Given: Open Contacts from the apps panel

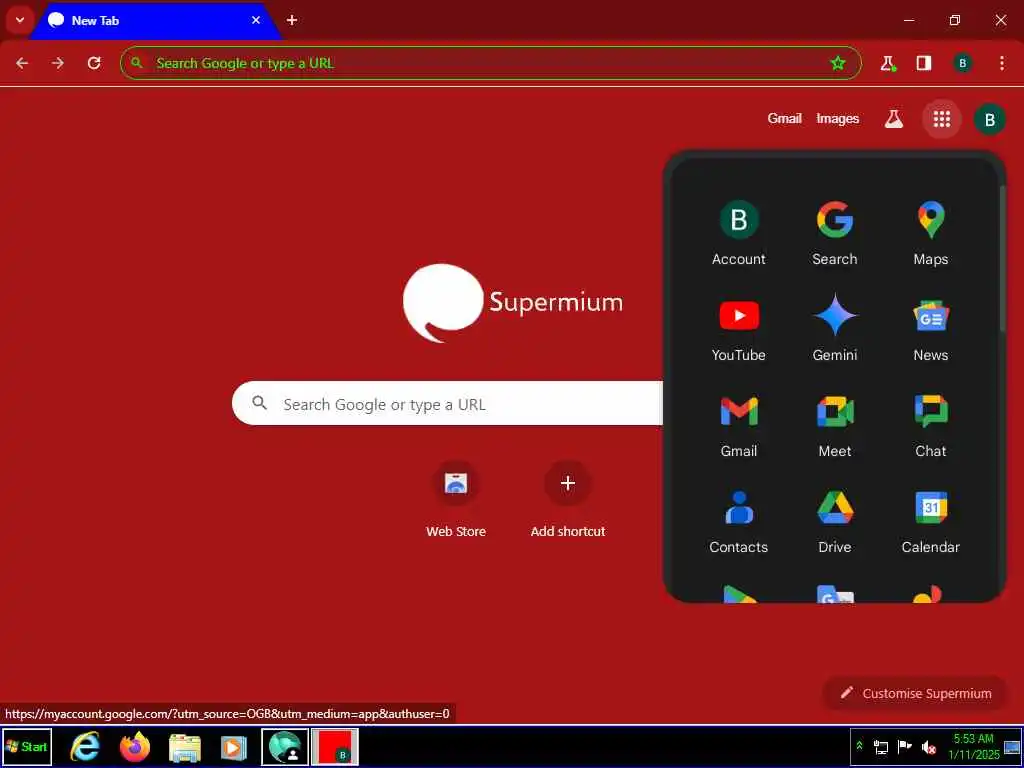Looking at the screenshot, I should pyautogui.click(x=739, y=521).
